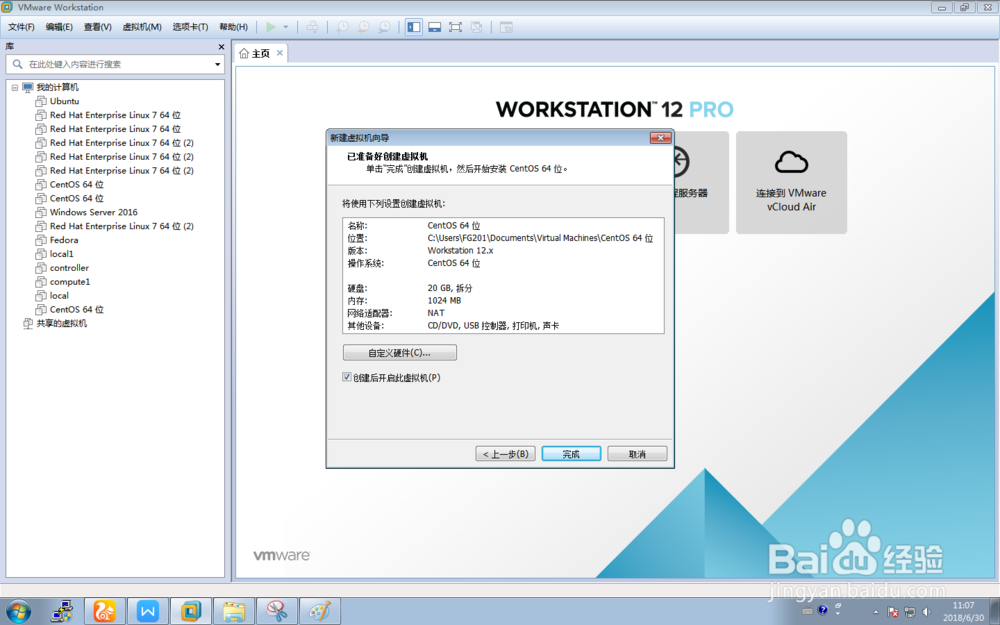Viewport: 1000px width, 625px height.
Task: Select the controller virtual machine
Action: [69, 268]
